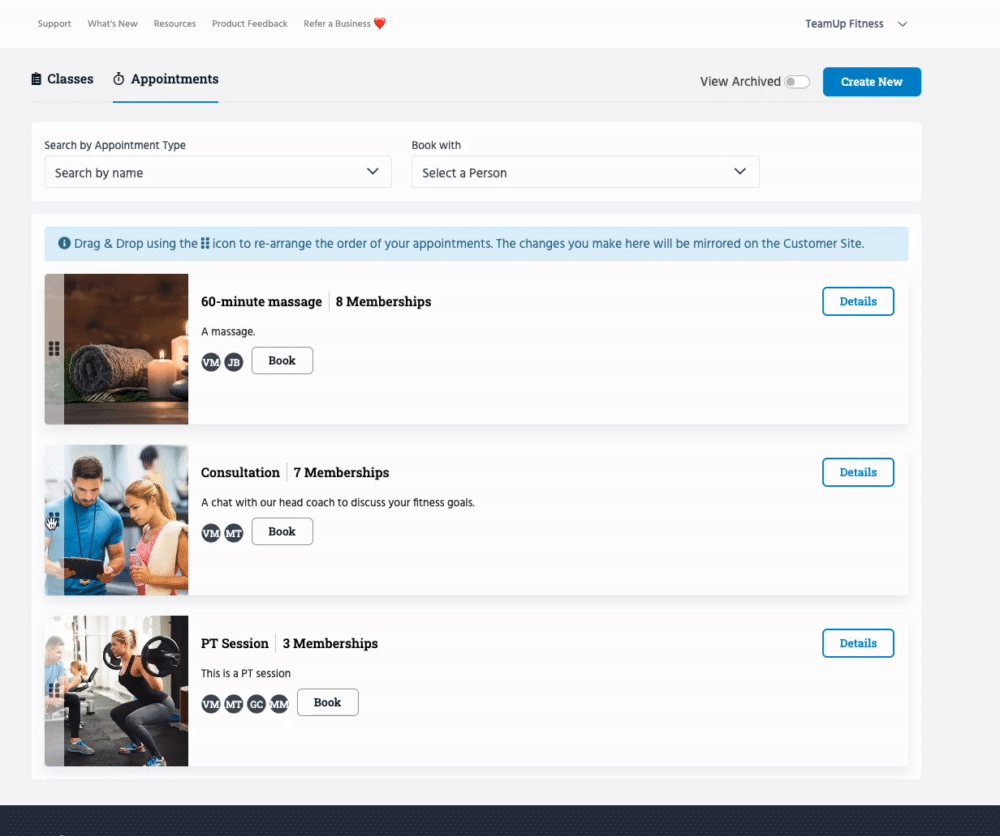Screen dimensions: 1000x836
Task: Open the Search by Appointment Type dropdown
Action: (x=217, y=172)
